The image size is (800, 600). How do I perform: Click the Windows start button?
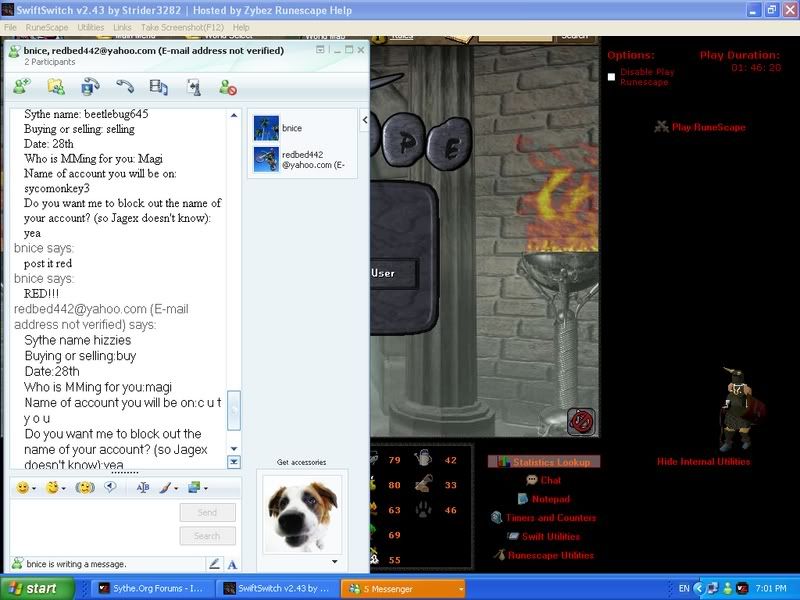coord(37,588)
